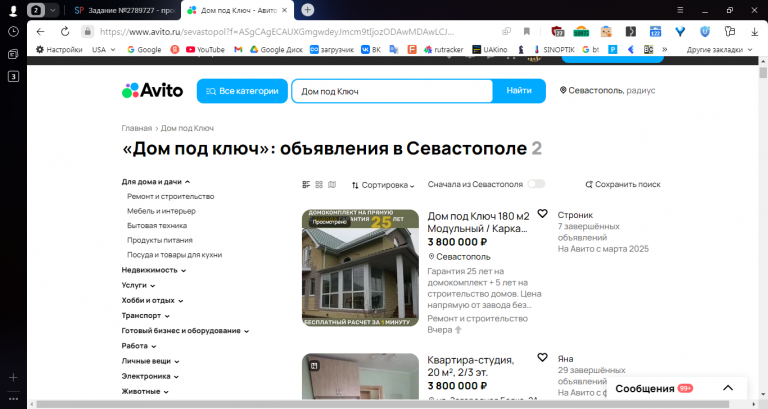
Task: Click the sidebar icon numbered 3
Action: point(13,76)
